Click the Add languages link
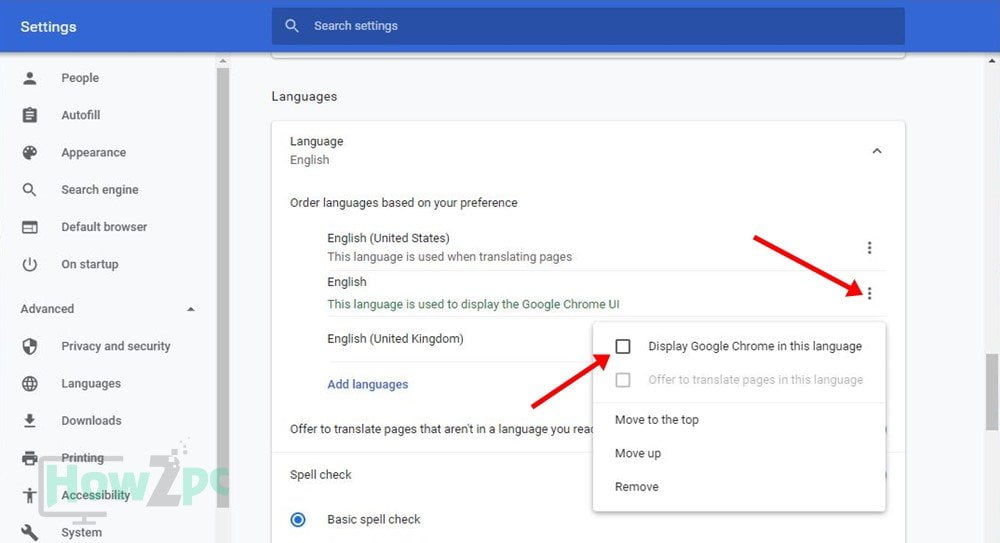This screenshot has width=1000, height=543. 367,384
